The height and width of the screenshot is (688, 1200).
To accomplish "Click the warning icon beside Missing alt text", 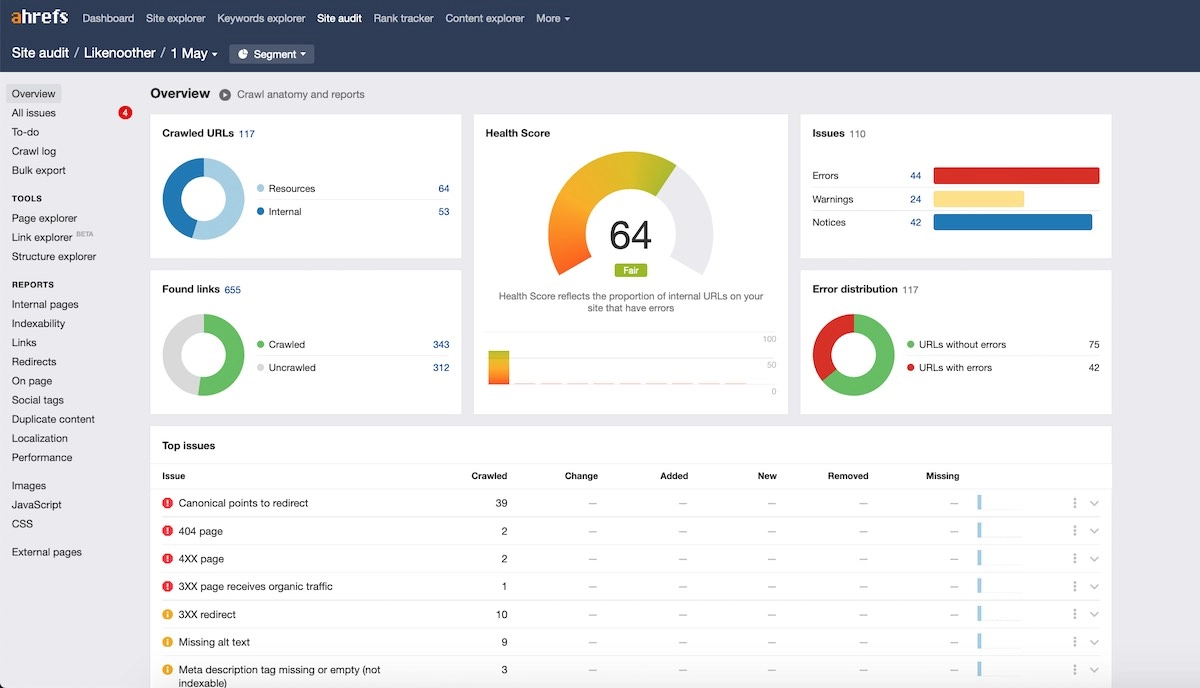I will (x=167, y=642).
